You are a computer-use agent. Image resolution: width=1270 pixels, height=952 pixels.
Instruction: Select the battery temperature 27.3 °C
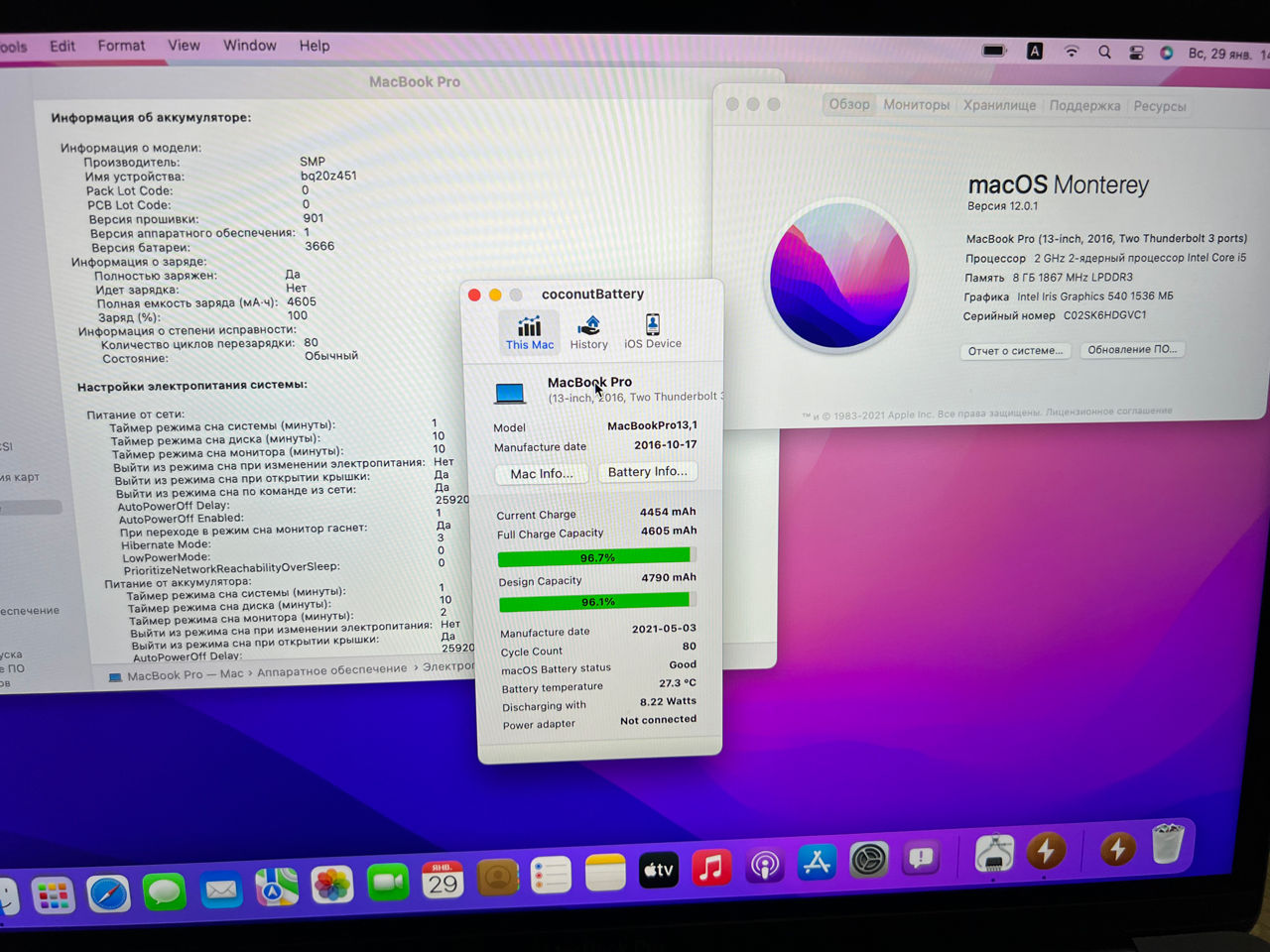coord(678,683)
